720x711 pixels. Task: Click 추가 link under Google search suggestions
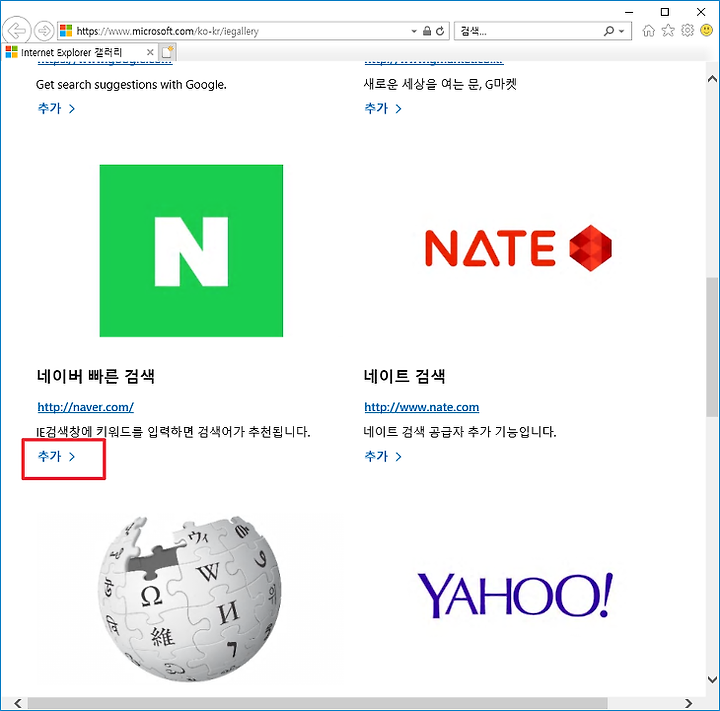point(56,108)
